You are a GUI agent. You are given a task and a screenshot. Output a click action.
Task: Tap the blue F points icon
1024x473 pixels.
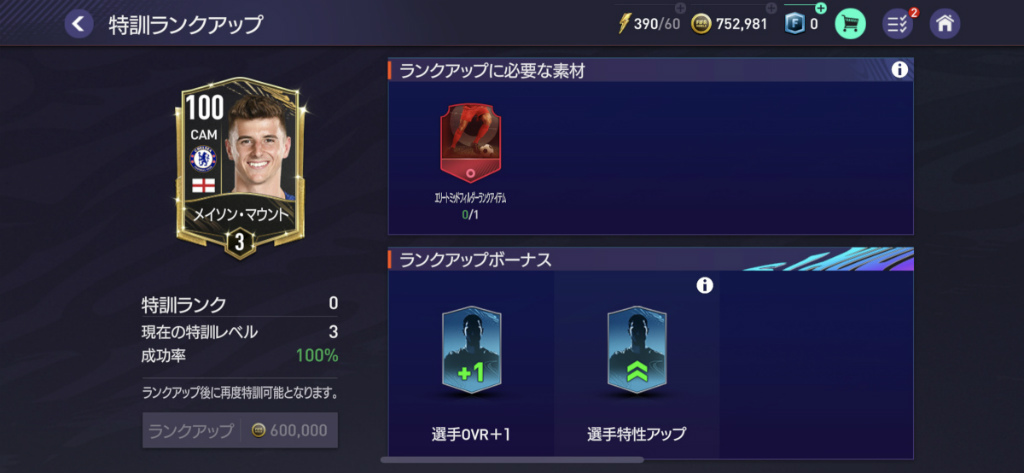coord(794,25)
